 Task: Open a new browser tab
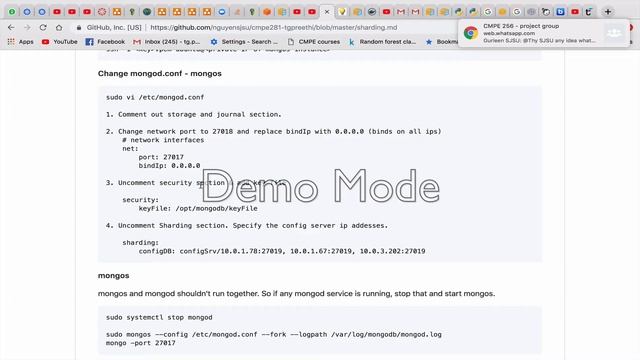click(x=608, y=12)
